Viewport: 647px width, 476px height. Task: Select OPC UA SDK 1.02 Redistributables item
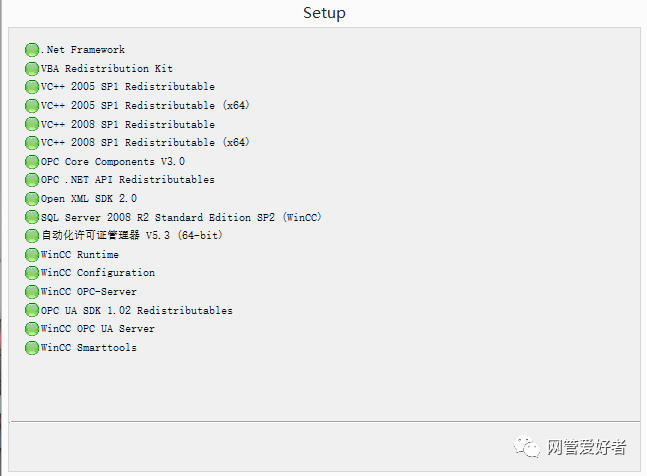click(x=136, y=311)
